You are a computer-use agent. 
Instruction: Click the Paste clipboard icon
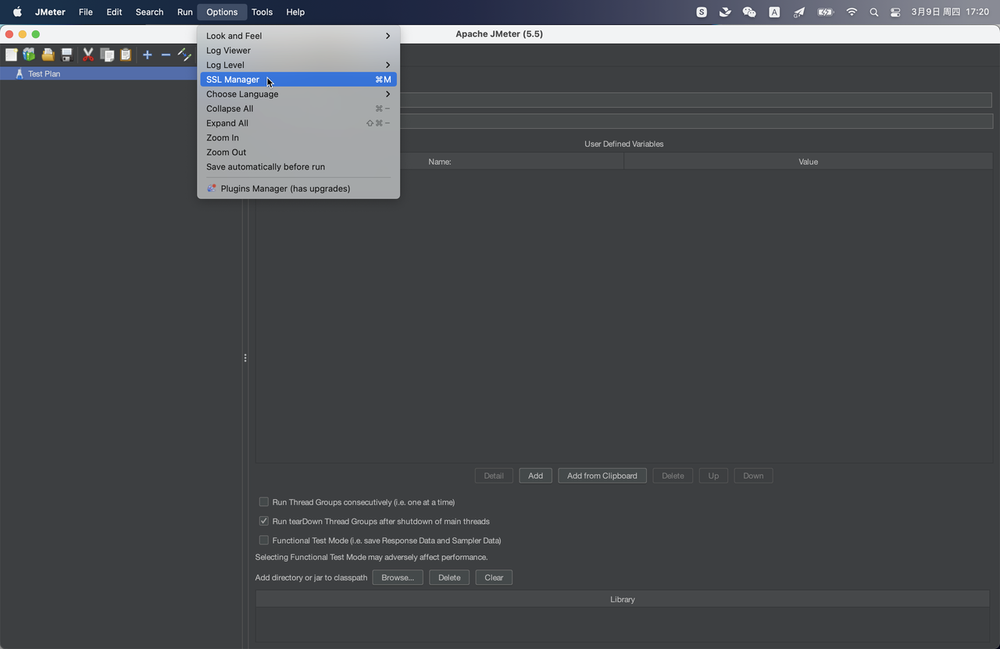coord(125,55)
